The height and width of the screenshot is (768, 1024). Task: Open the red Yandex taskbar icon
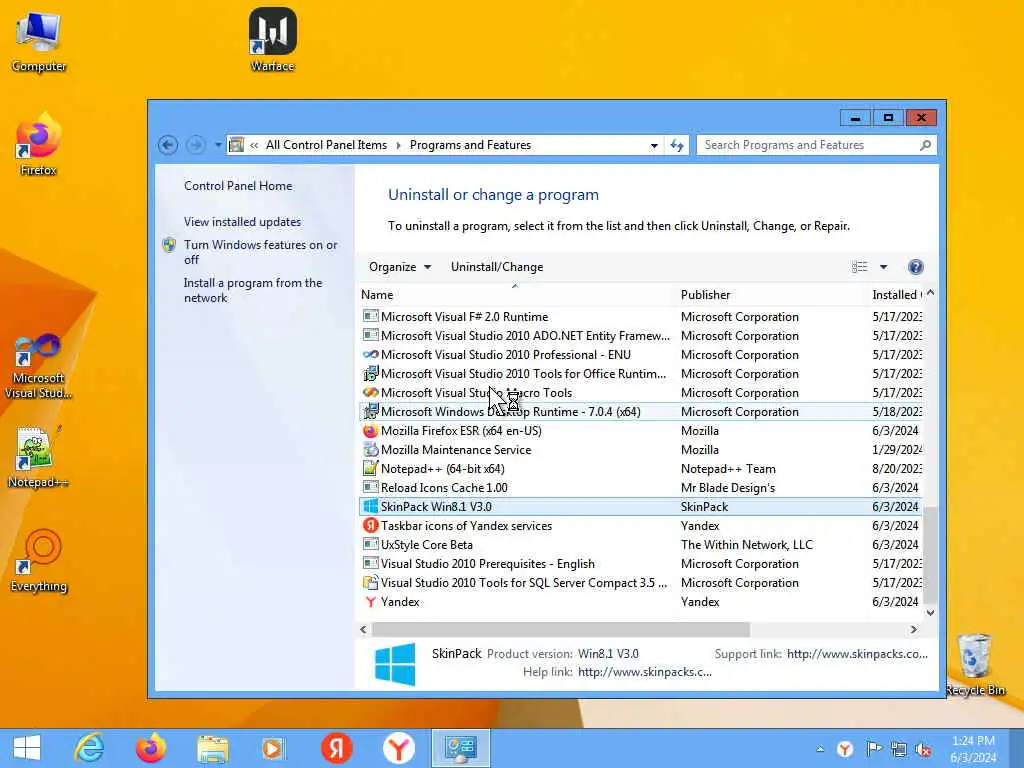[x=336, y=748]
